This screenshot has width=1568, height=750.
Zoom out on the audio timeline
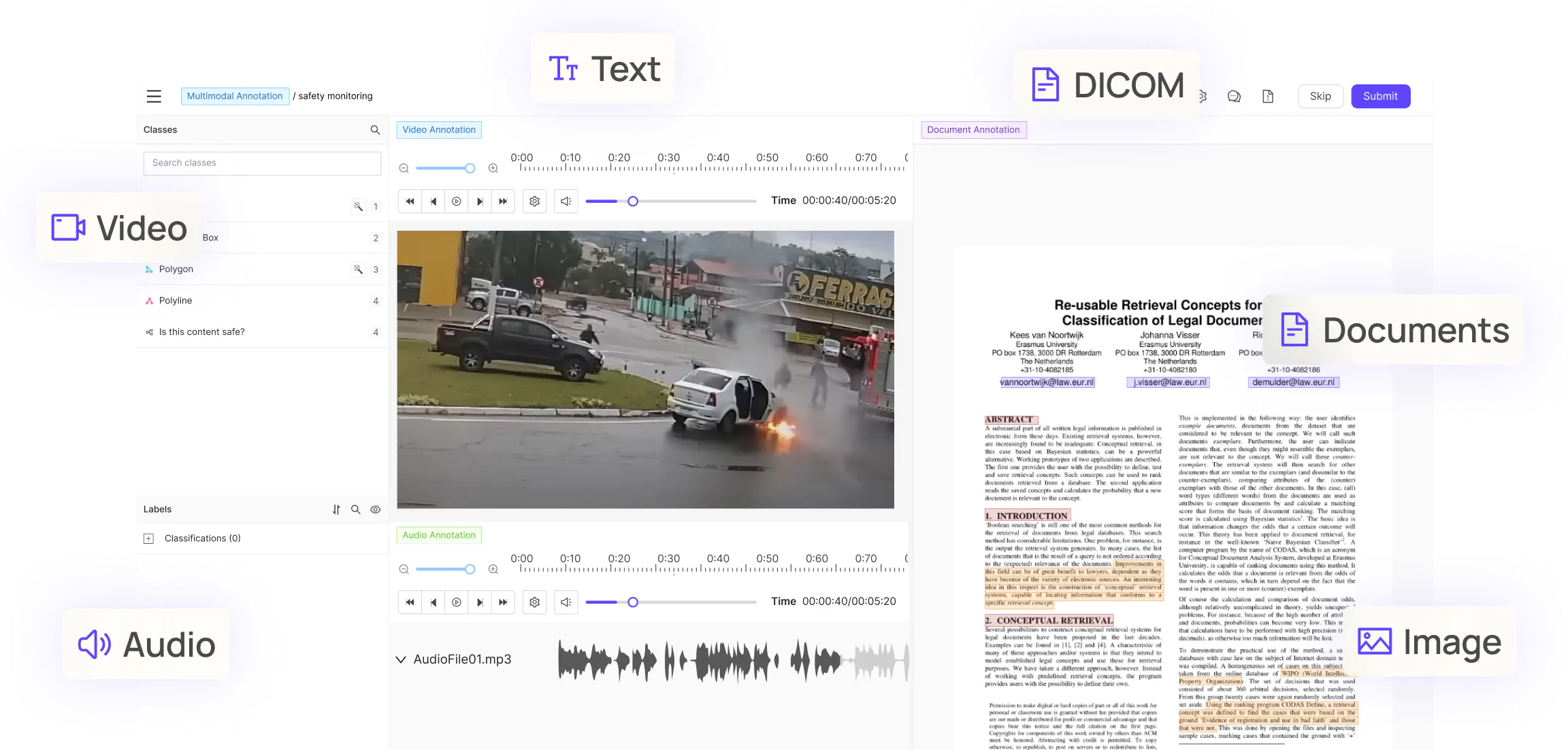[x=404, y=569]
